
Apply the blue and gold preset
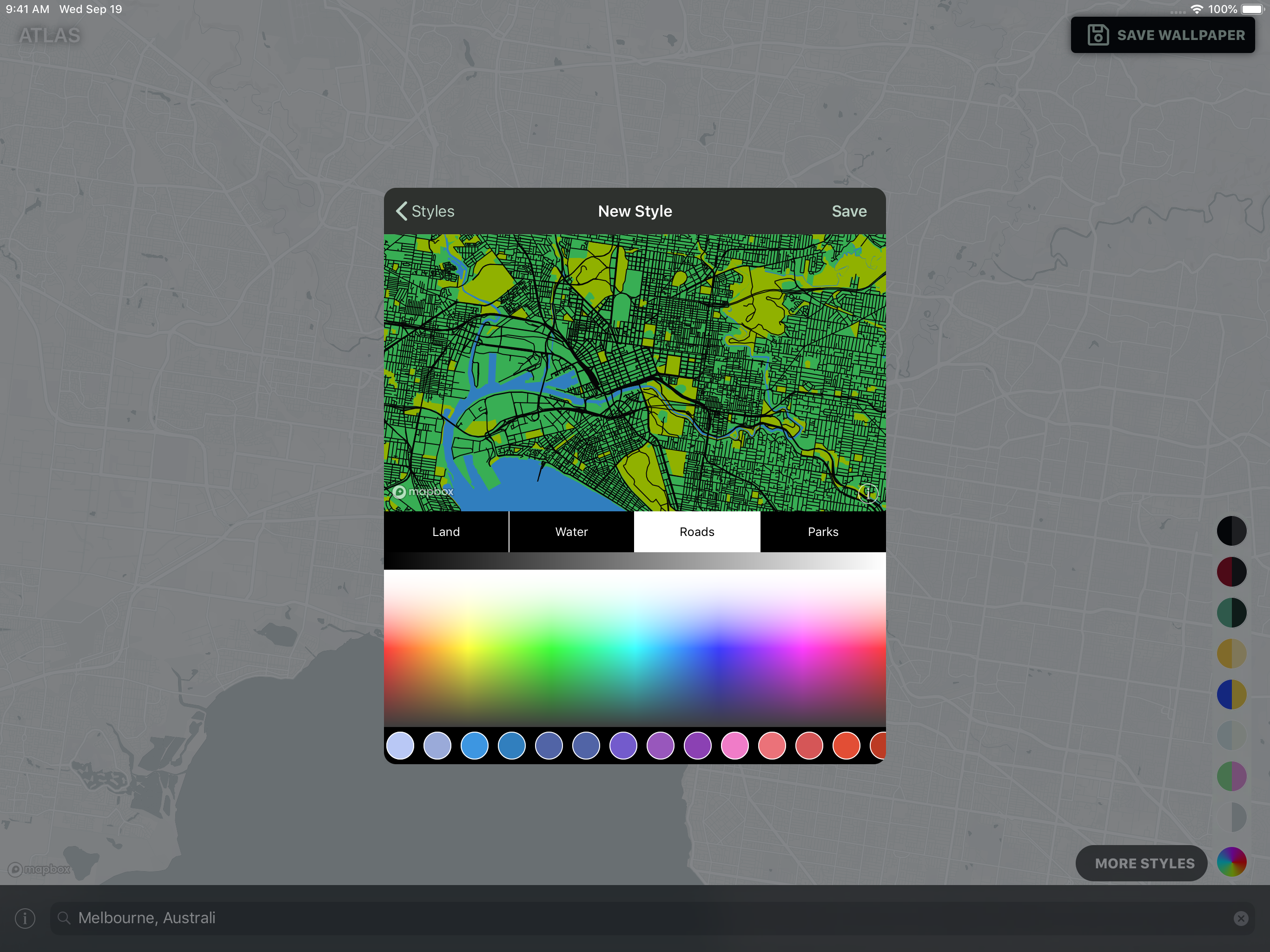[1231, 694]
